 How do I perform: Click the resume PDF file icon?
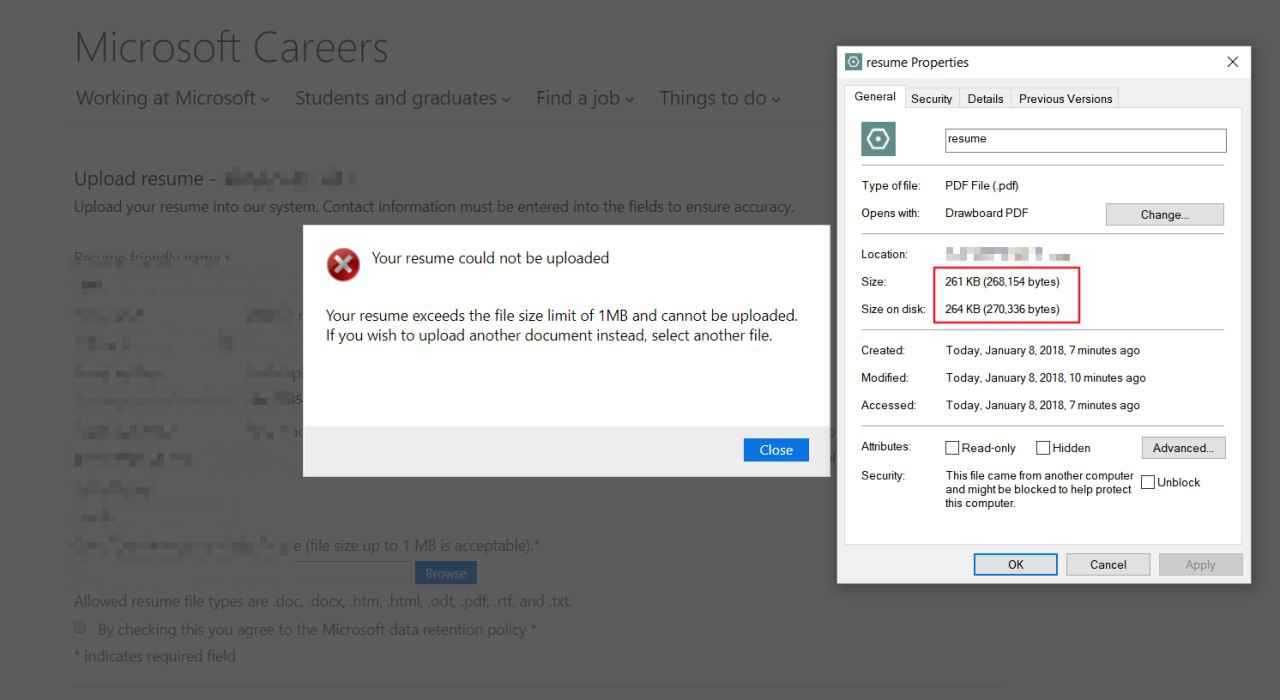pyautogui.click(x=878, y=140)
